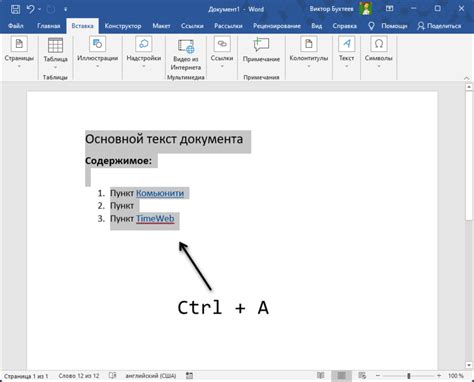Viewport: 474px width, 382px height.
Task: Click the TimeWeb hyperlink
Action: point(155,219)
